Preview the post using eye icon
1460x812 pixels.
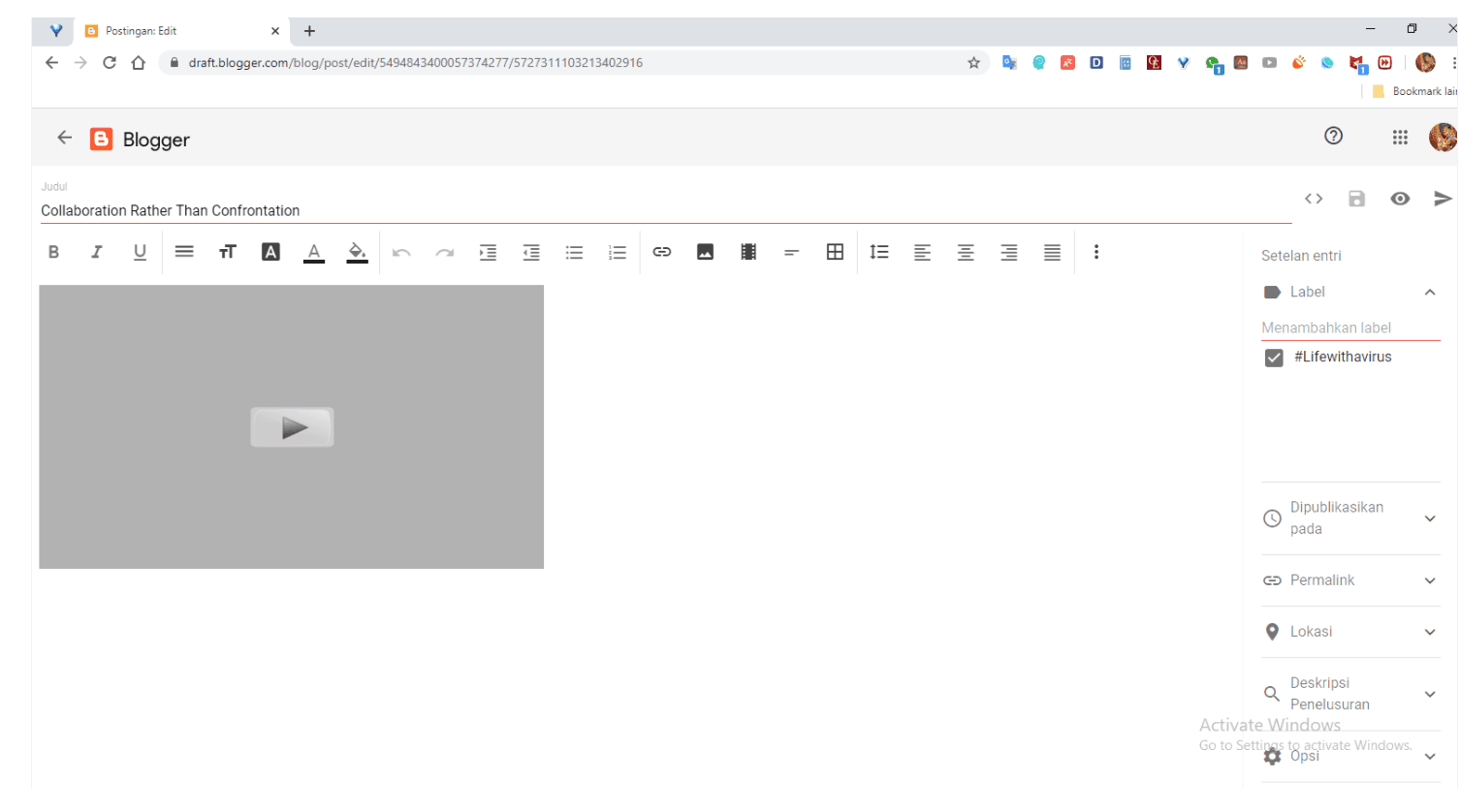pyautogui.click(x=1400, y=199)
